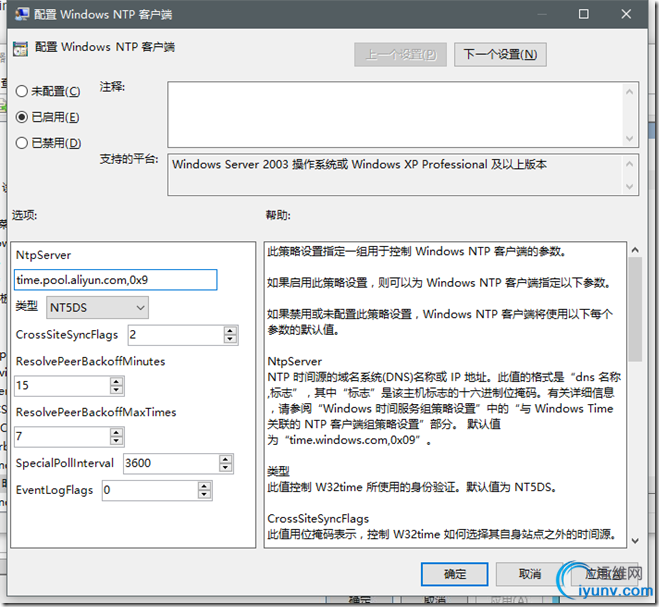The width and height of the screenshot is (659, 607).
Task: Click the supported platforms text about Windows Server 2003
Action: coord(359,164)
